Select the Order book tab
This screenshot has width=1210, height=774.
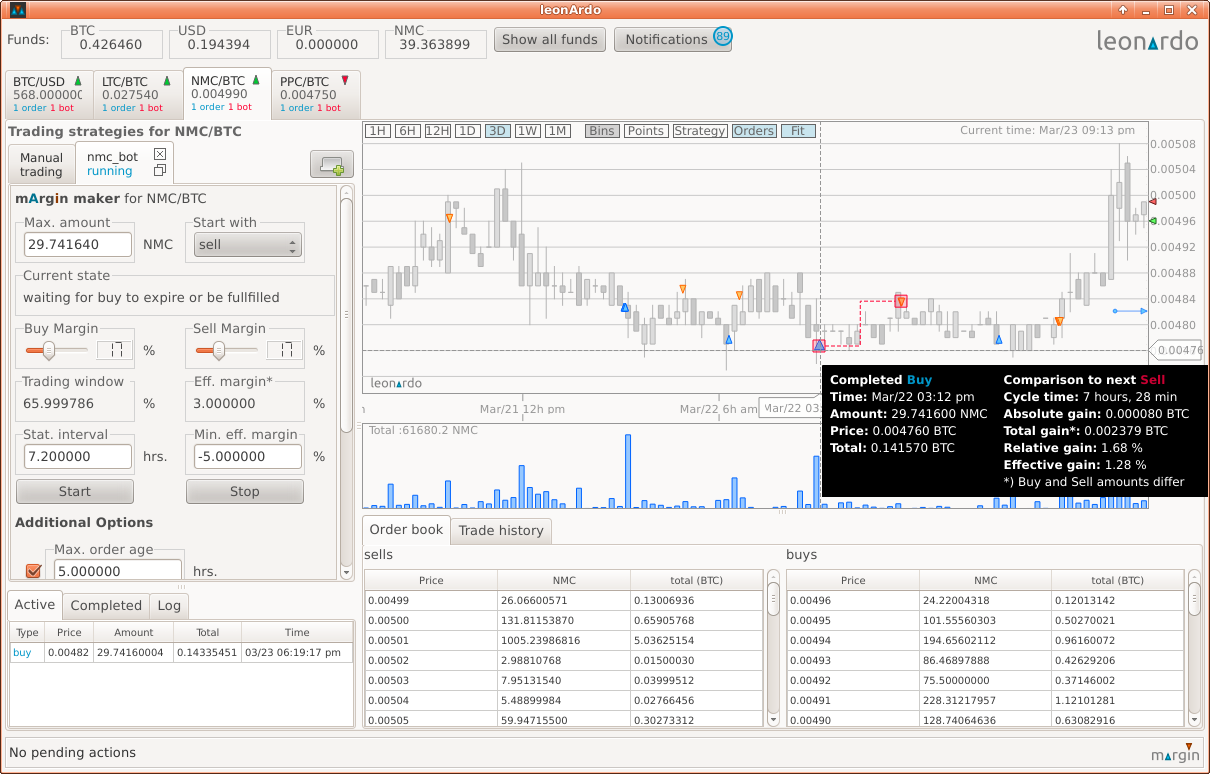406,530
